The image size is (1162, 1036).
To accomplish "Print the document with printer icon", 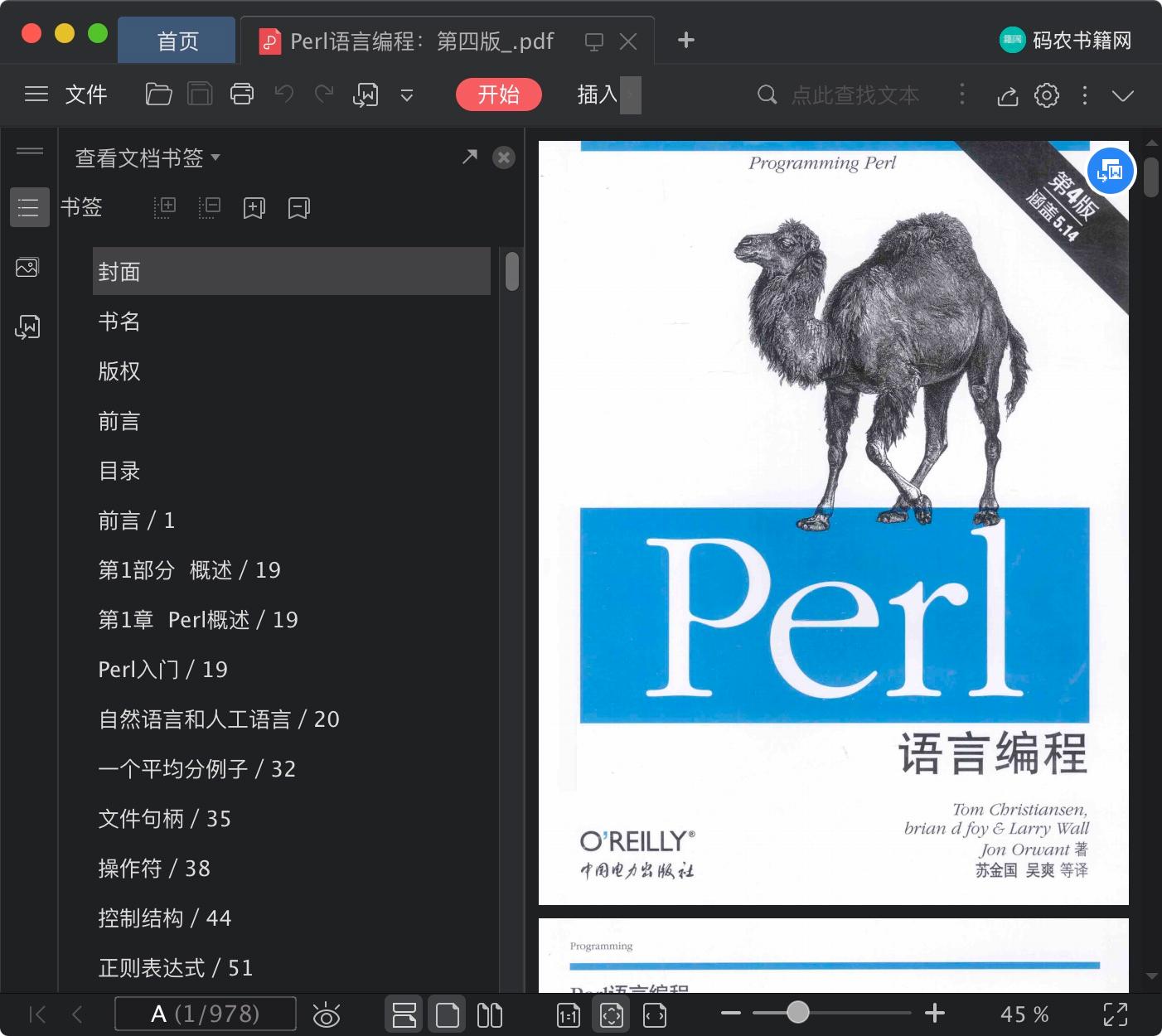I will pos(242,94).
